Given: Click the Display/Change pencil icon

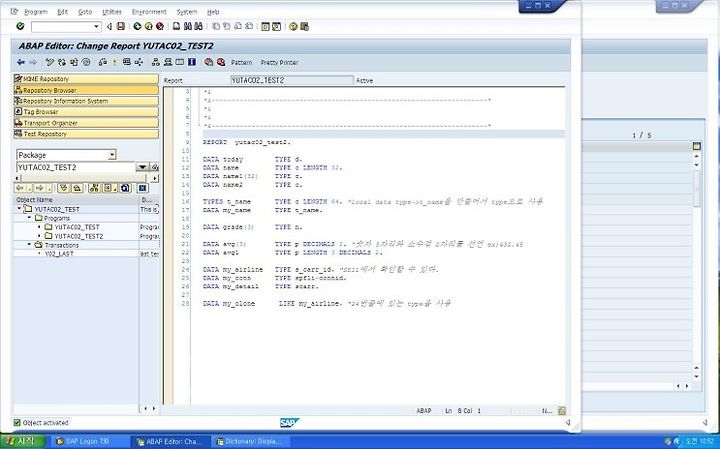Looking at the screenshot, I should point(50,62).
